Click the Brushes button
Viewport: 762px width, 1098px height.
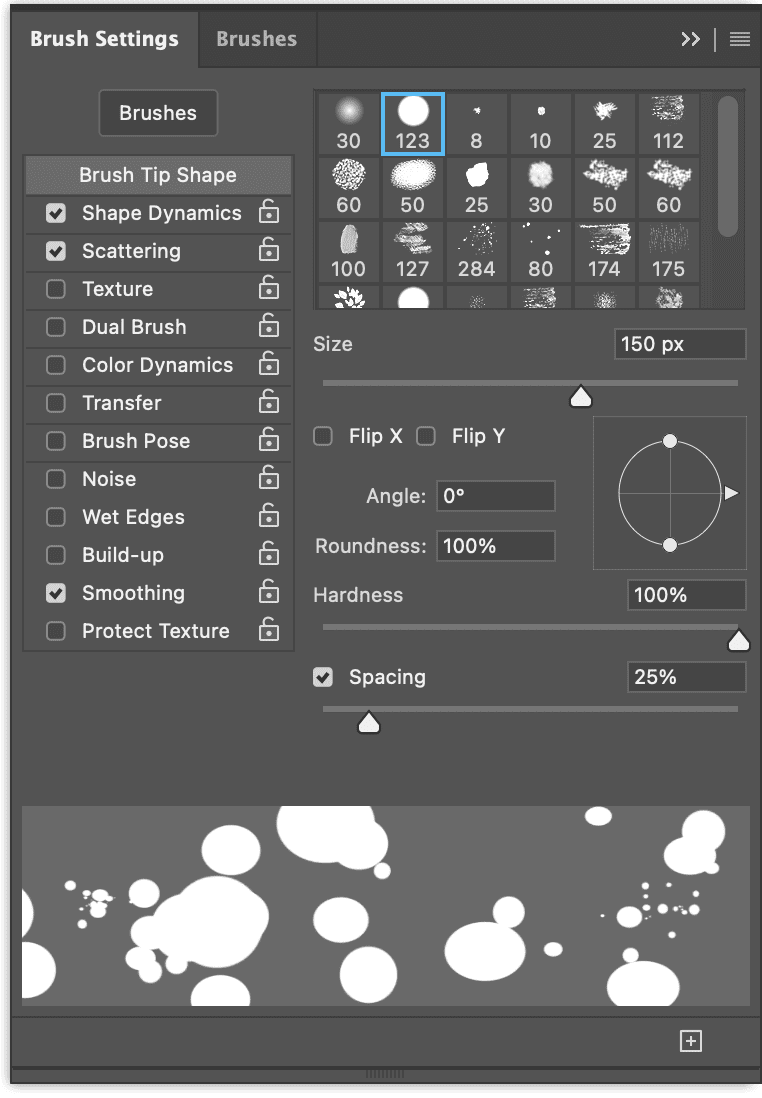pos(158,113)
